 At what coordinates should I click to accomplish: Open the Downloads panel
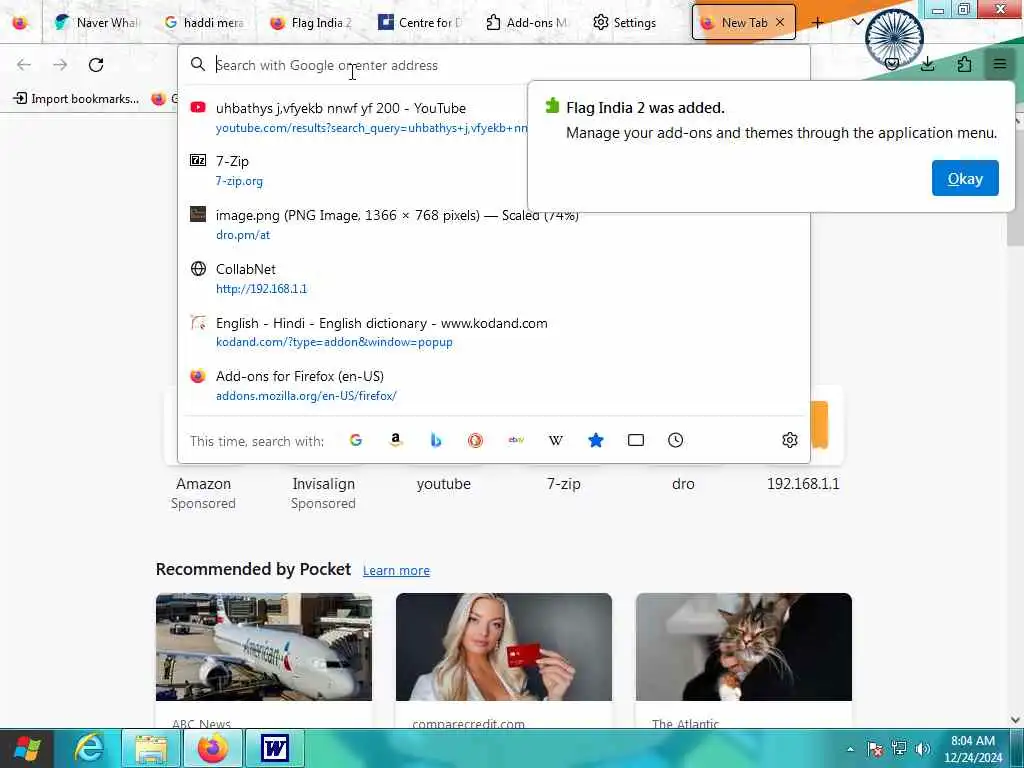pos(927,64)
